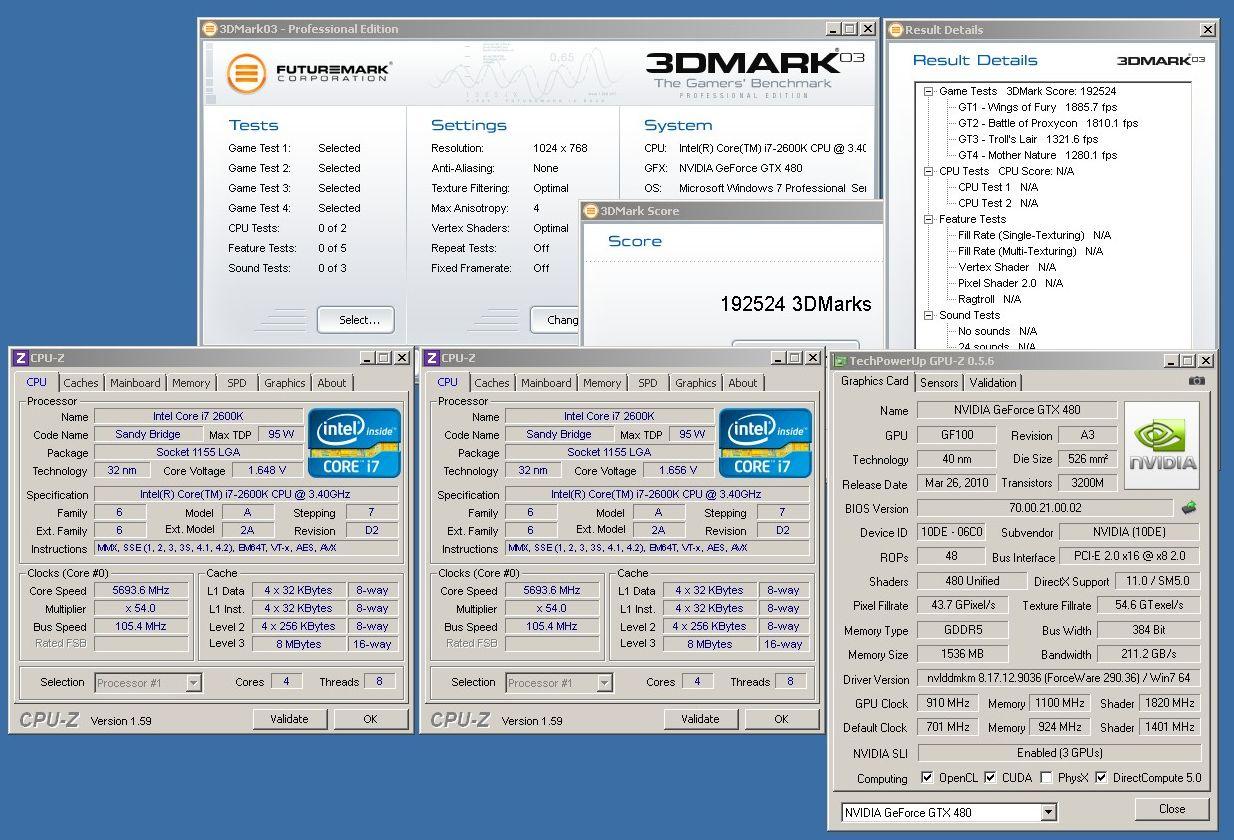The width and height of the screenshot is (1234, 840).
Task: Click Driver Version field in GPU-Z
Action: (1059, 679)
